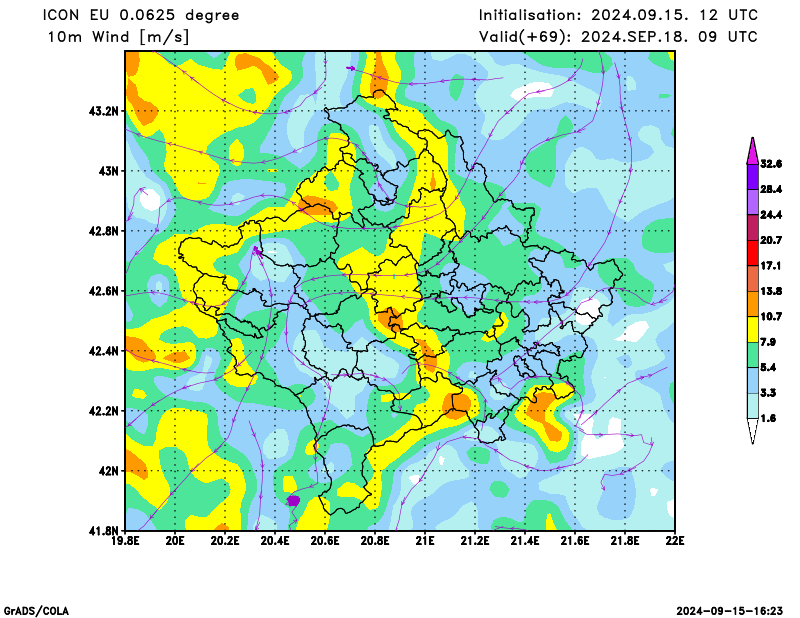Click the magenta top arrow of the legend
The image size is (800, 618).
(753, 151)
